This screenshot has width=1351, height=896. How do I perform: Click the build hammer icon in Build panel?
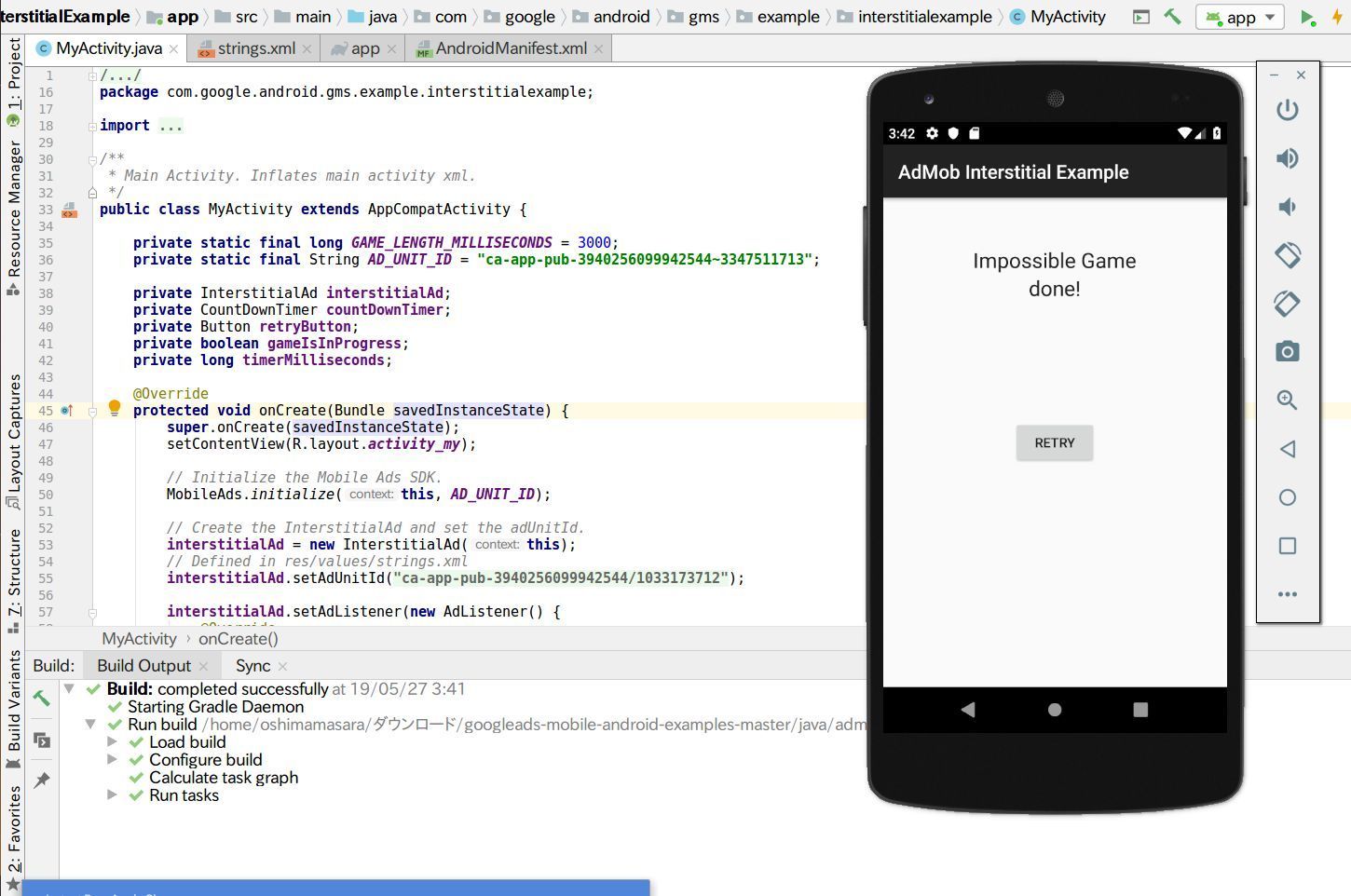[x=42, y=698]
